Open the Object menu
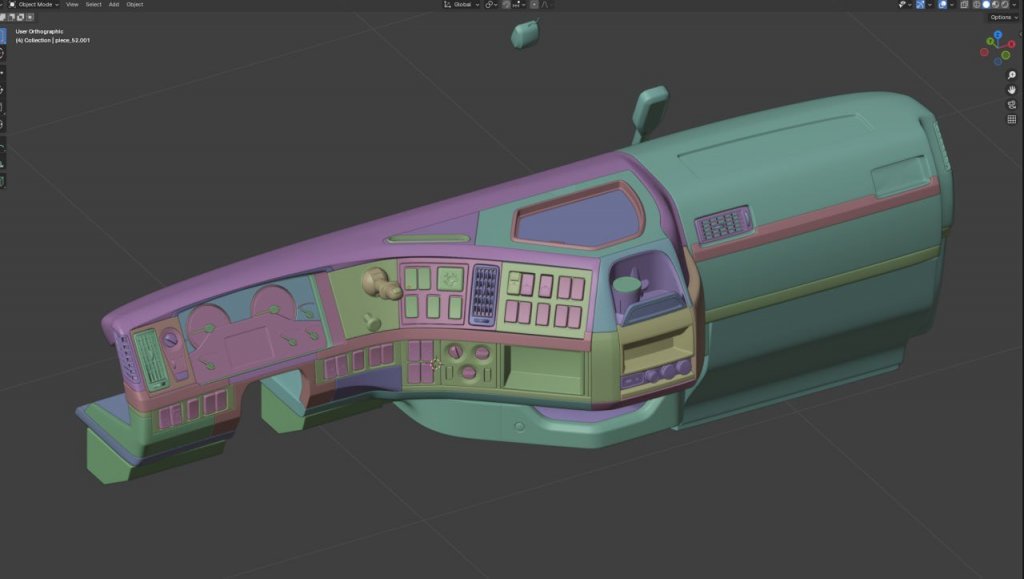 point(134,4)
